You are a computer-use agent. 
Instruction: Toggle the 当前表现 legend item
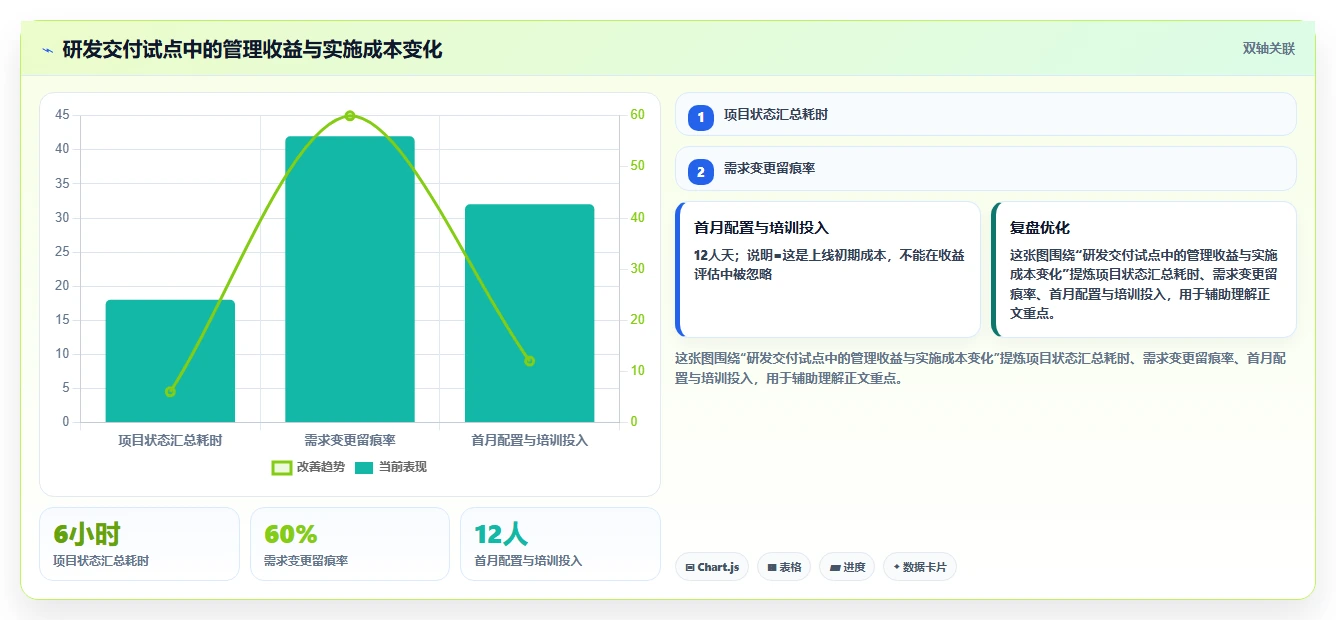point(390,467)
